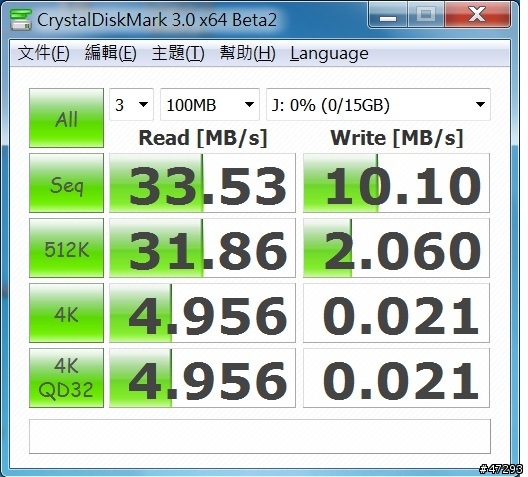Expand the test count dropdown showing 3

point(131,104)
